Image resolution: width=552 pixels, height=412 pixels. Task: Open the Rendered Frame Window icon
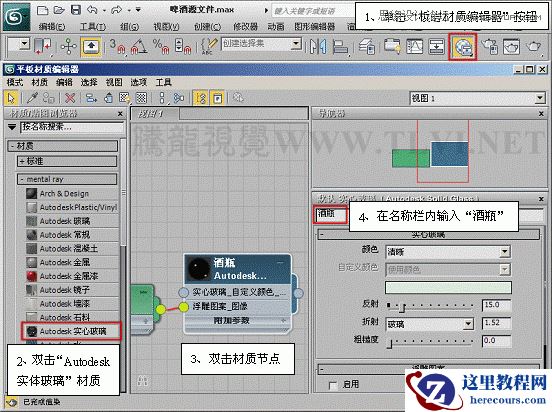[511, 46]
